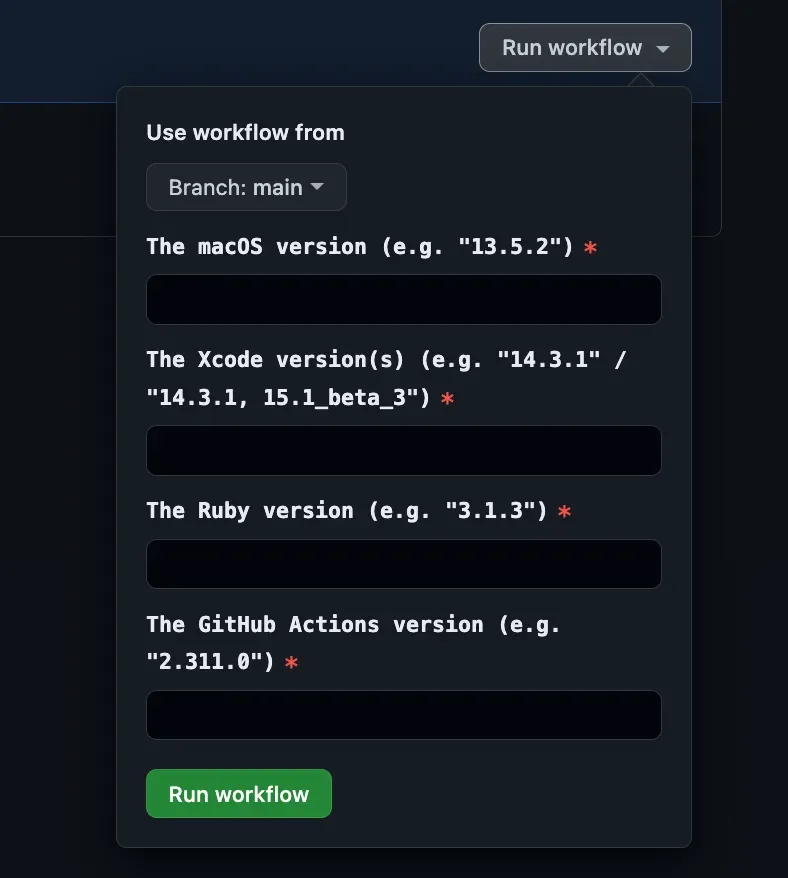Click the Xcode version(s) field label

tap(386, 379)
